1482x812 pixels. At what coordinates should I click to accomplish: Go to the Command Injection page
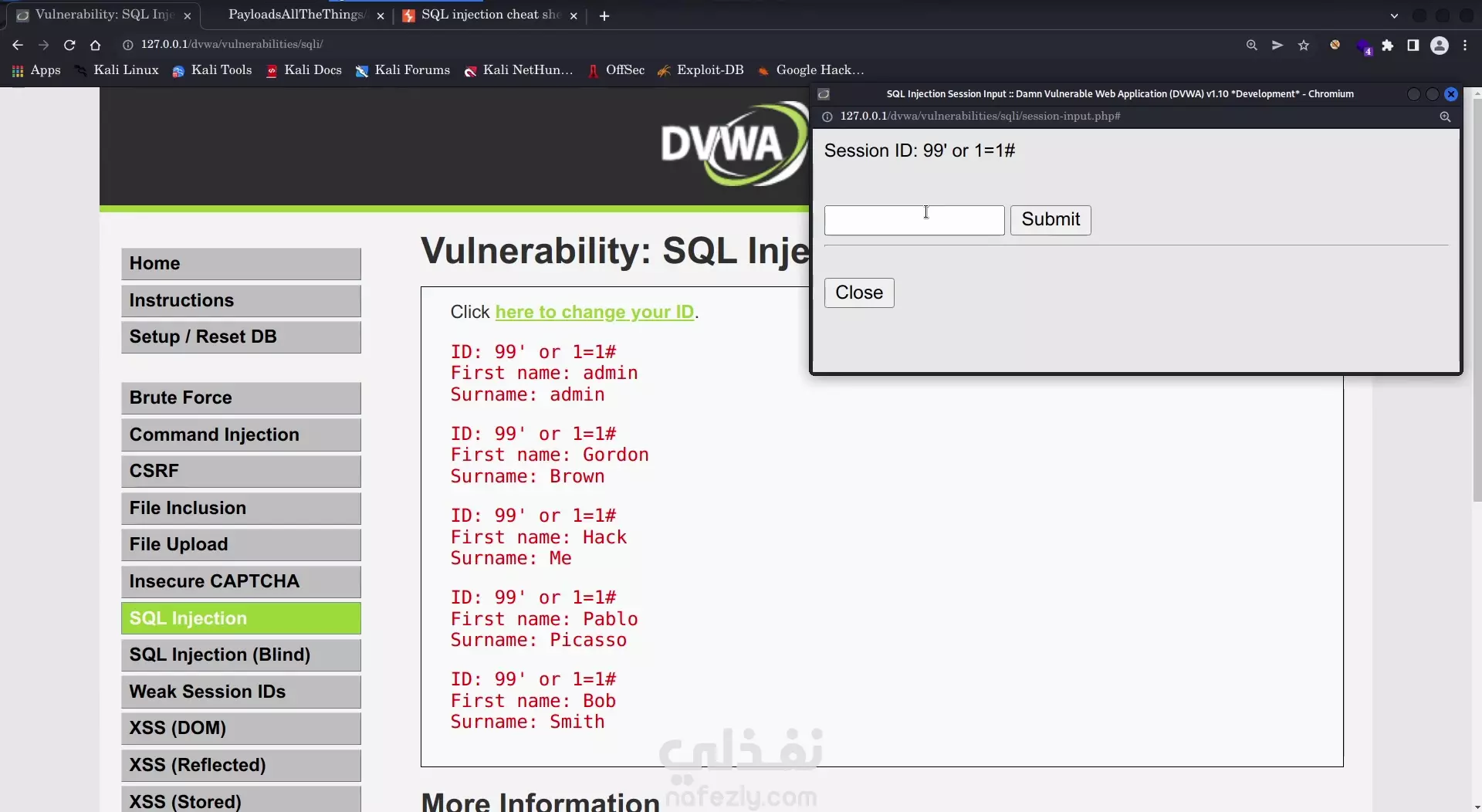tap(241, 435)
